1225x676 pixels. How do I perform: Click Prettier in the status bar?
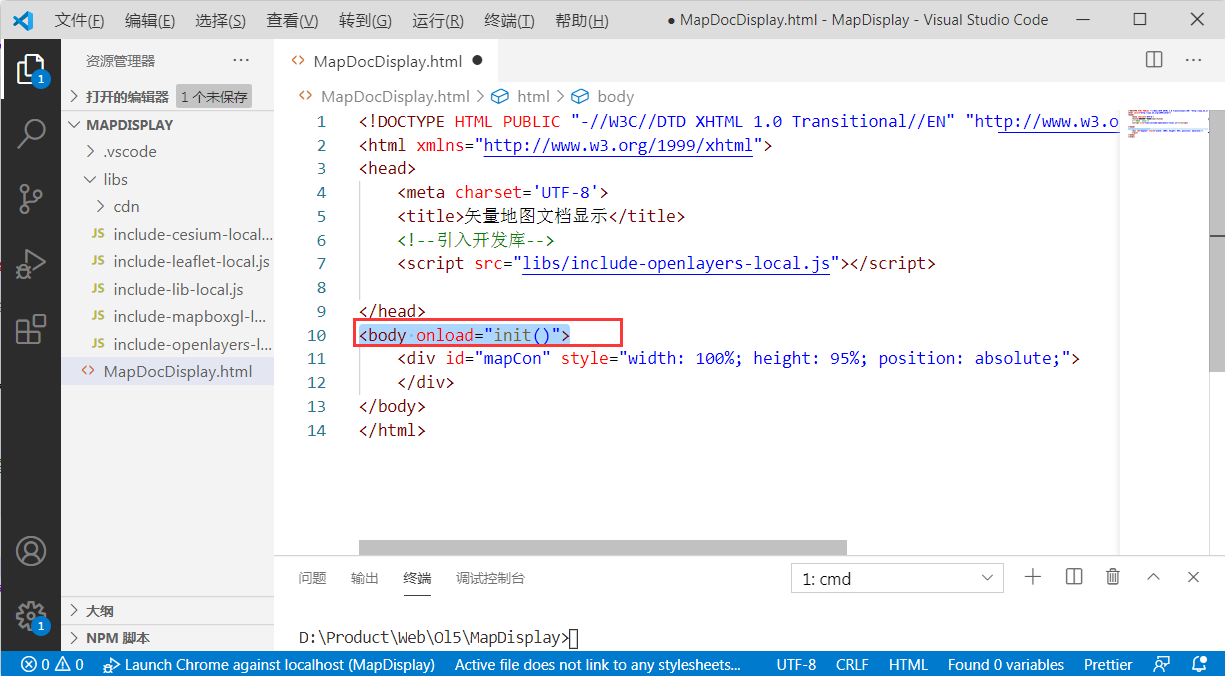[1108, 664]
